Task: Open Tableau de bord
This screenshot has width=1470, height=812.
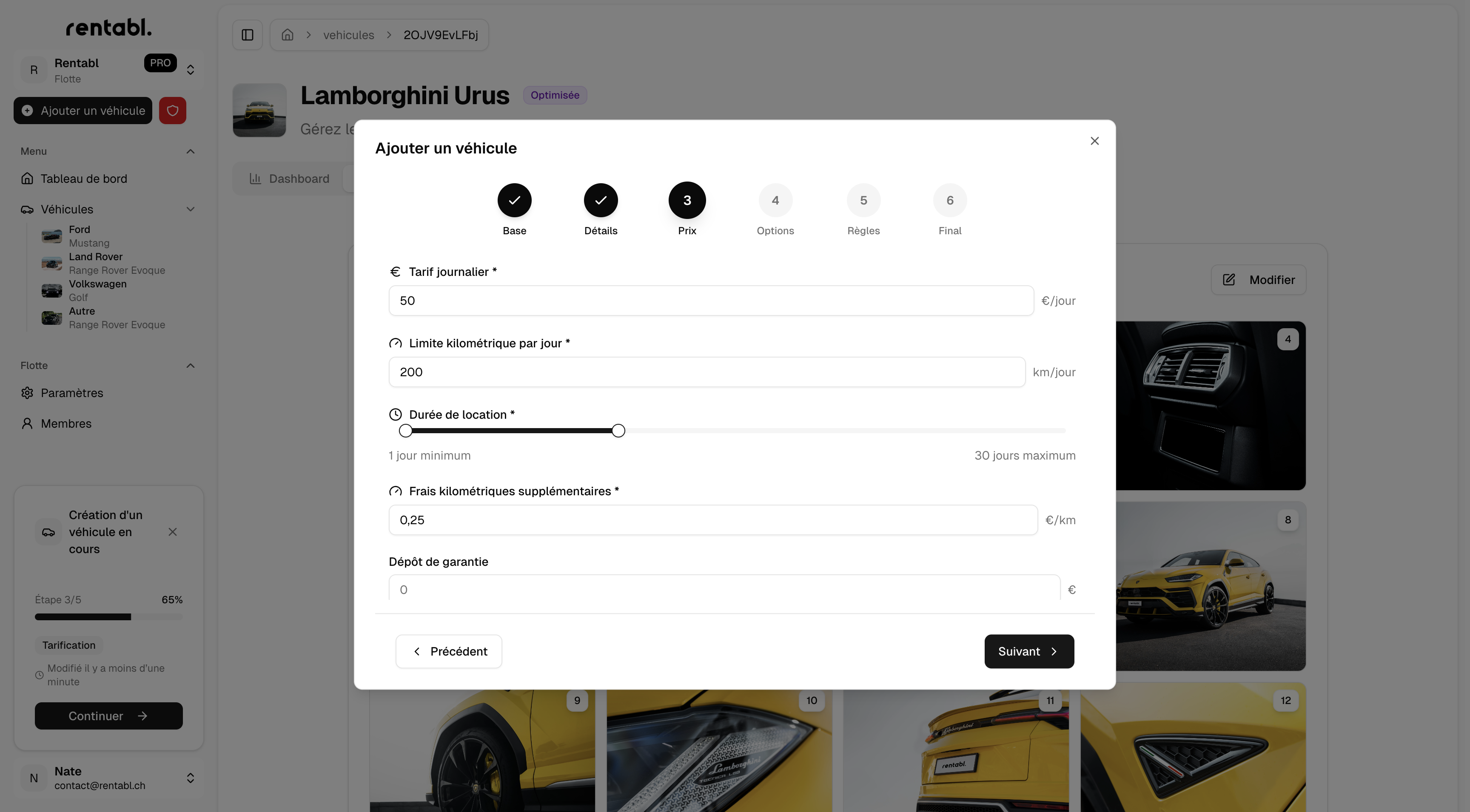Action: [108, 179]
